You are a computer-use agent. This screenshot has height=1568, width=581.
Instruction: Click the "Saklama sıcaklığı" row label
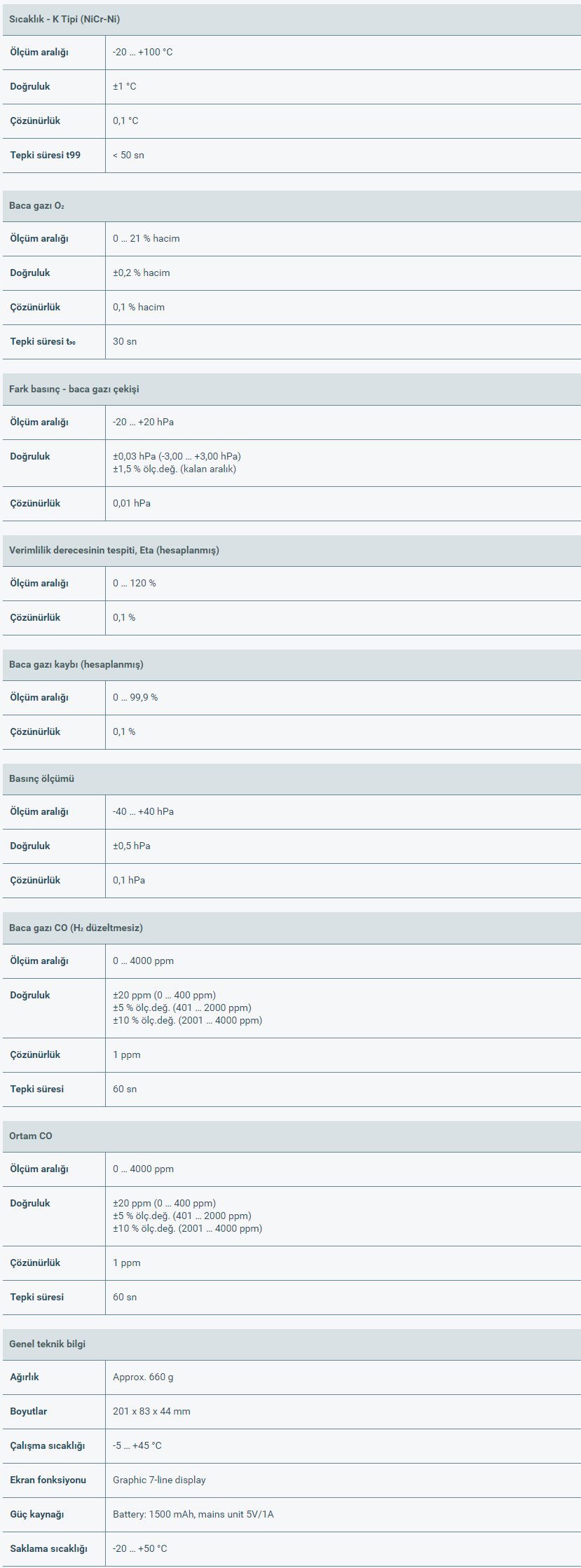pyautogui.click(x=48, y=1549)
